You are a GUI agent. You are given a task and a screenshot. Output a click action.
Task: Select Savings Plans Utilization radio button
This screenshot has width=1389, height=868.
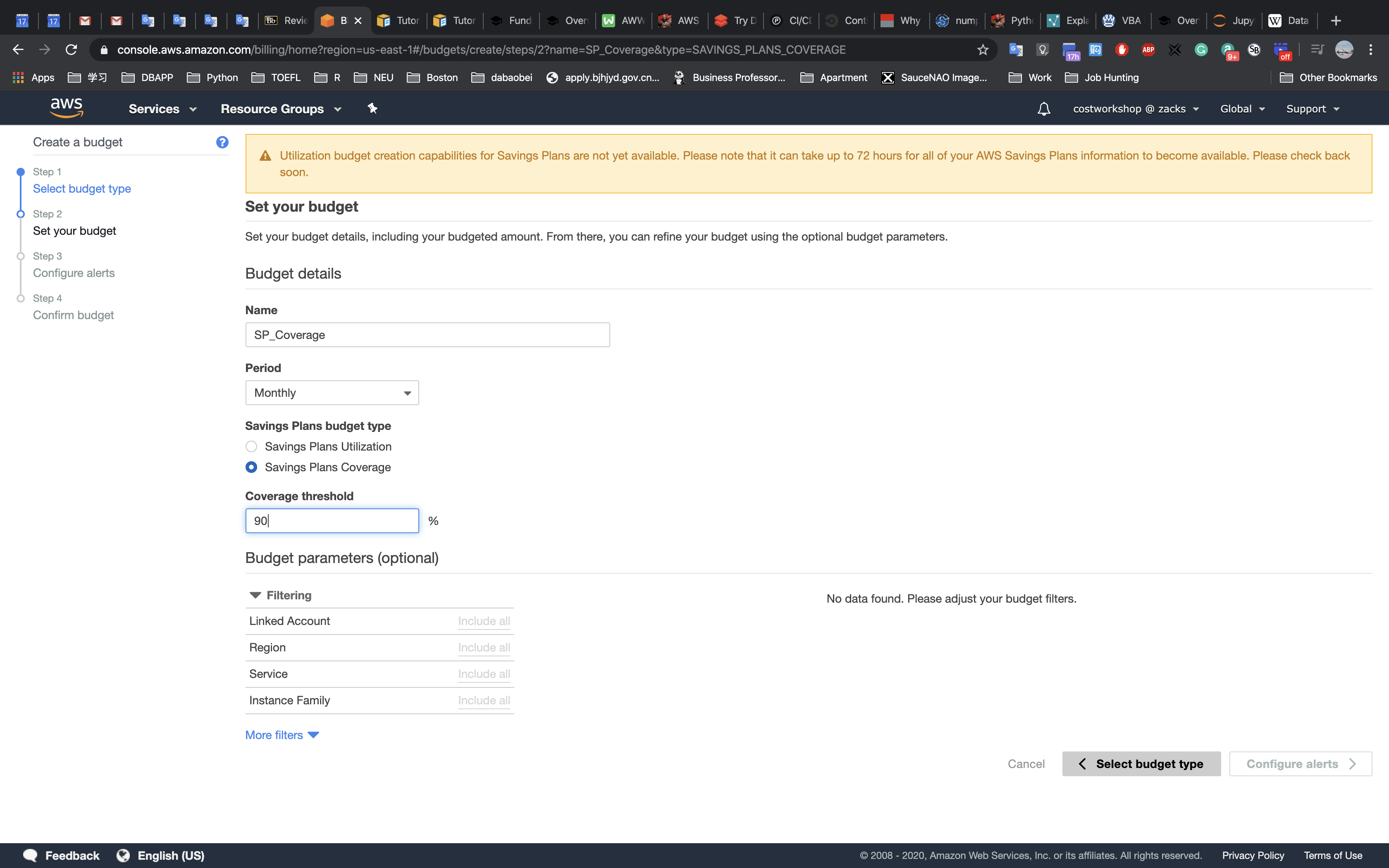click(251, 447)
